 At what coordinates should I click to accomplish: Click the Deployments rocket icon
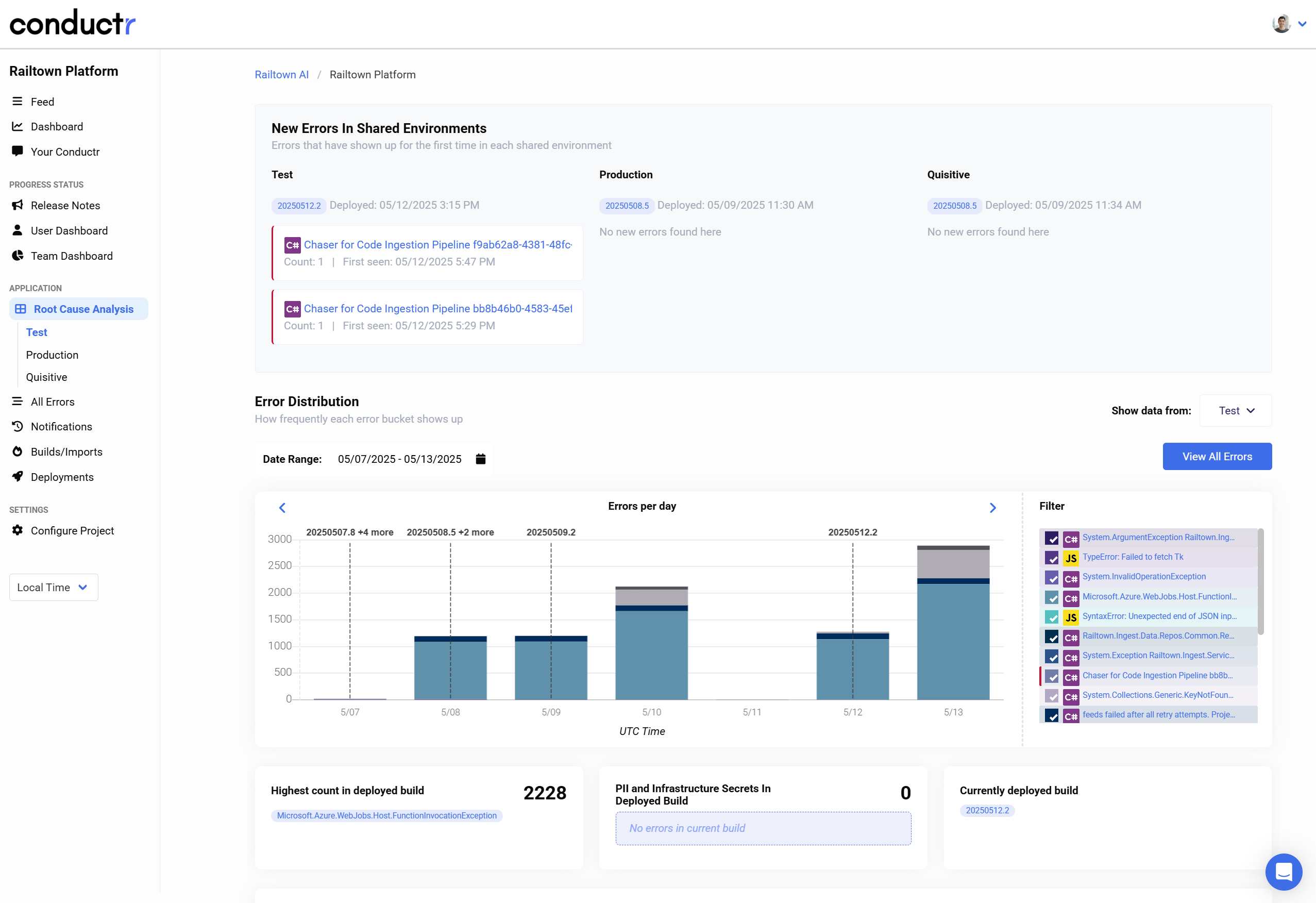tap(18, 476)
